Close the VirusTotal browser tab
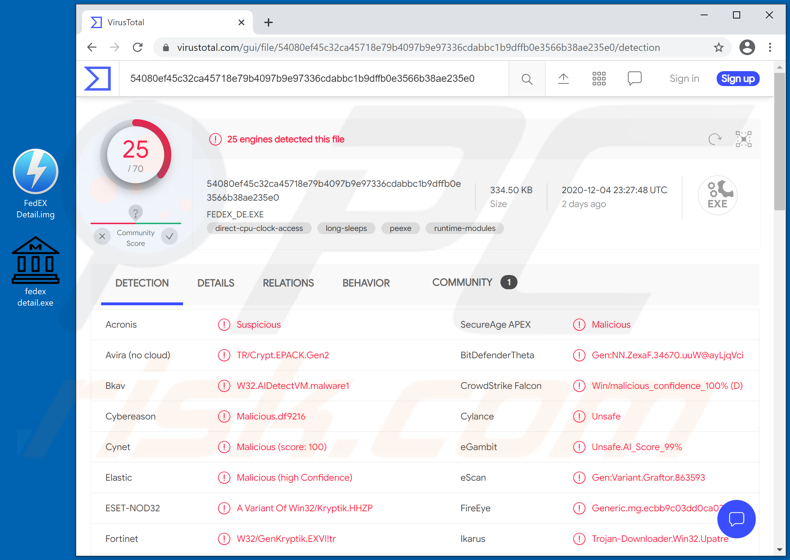This screenshot has width=790, height=560. [x=241, y=22]
